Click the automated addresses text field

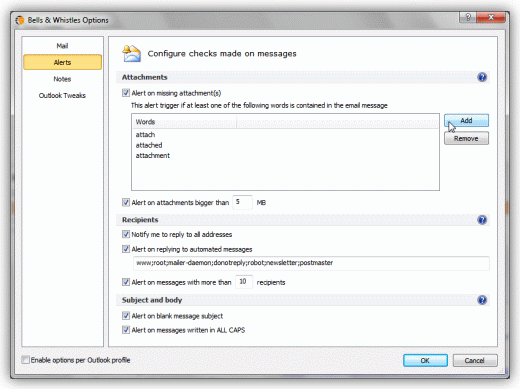coord(311,263)
